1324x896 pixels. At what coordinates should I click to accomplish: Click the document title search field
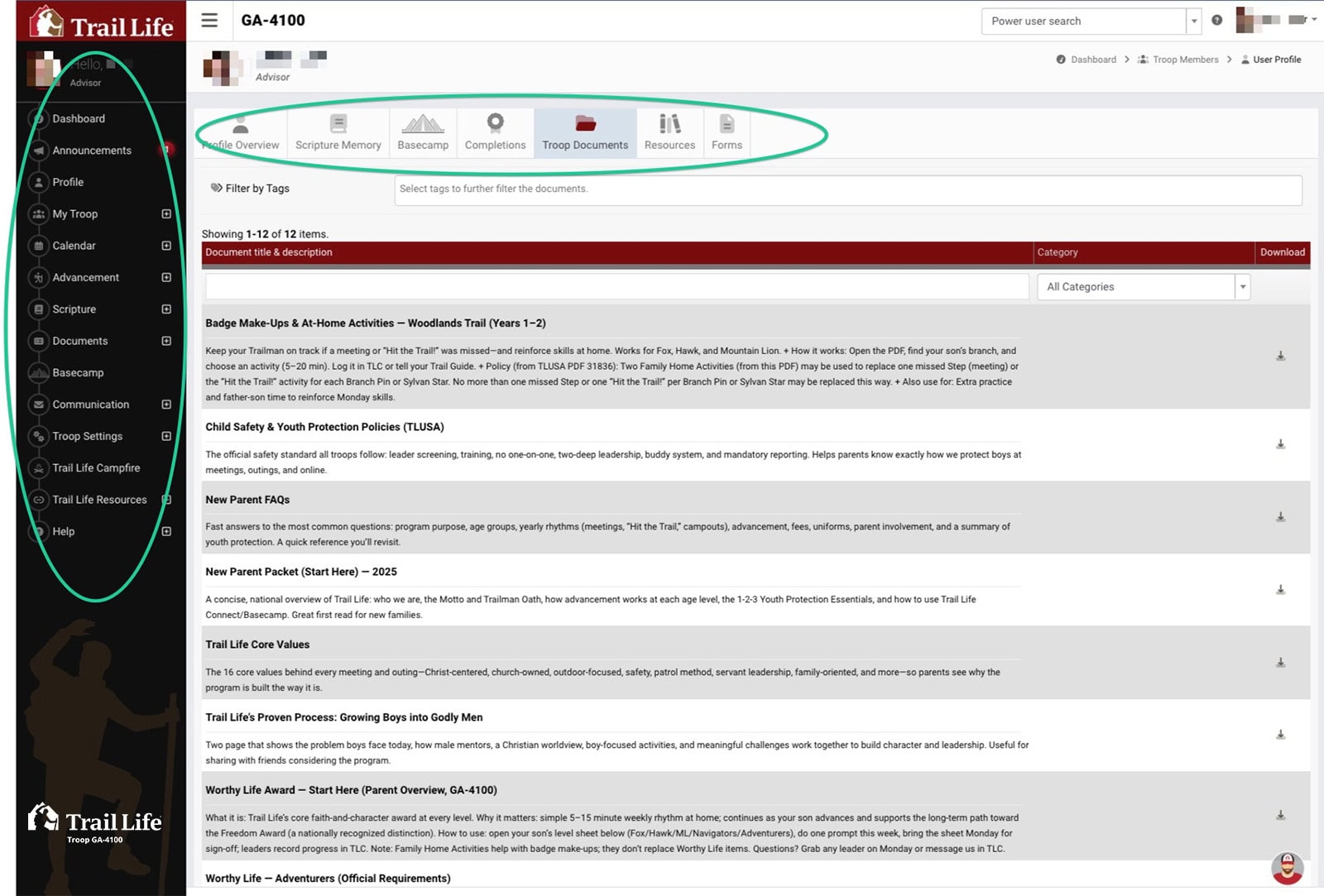[x=616, y=287]
